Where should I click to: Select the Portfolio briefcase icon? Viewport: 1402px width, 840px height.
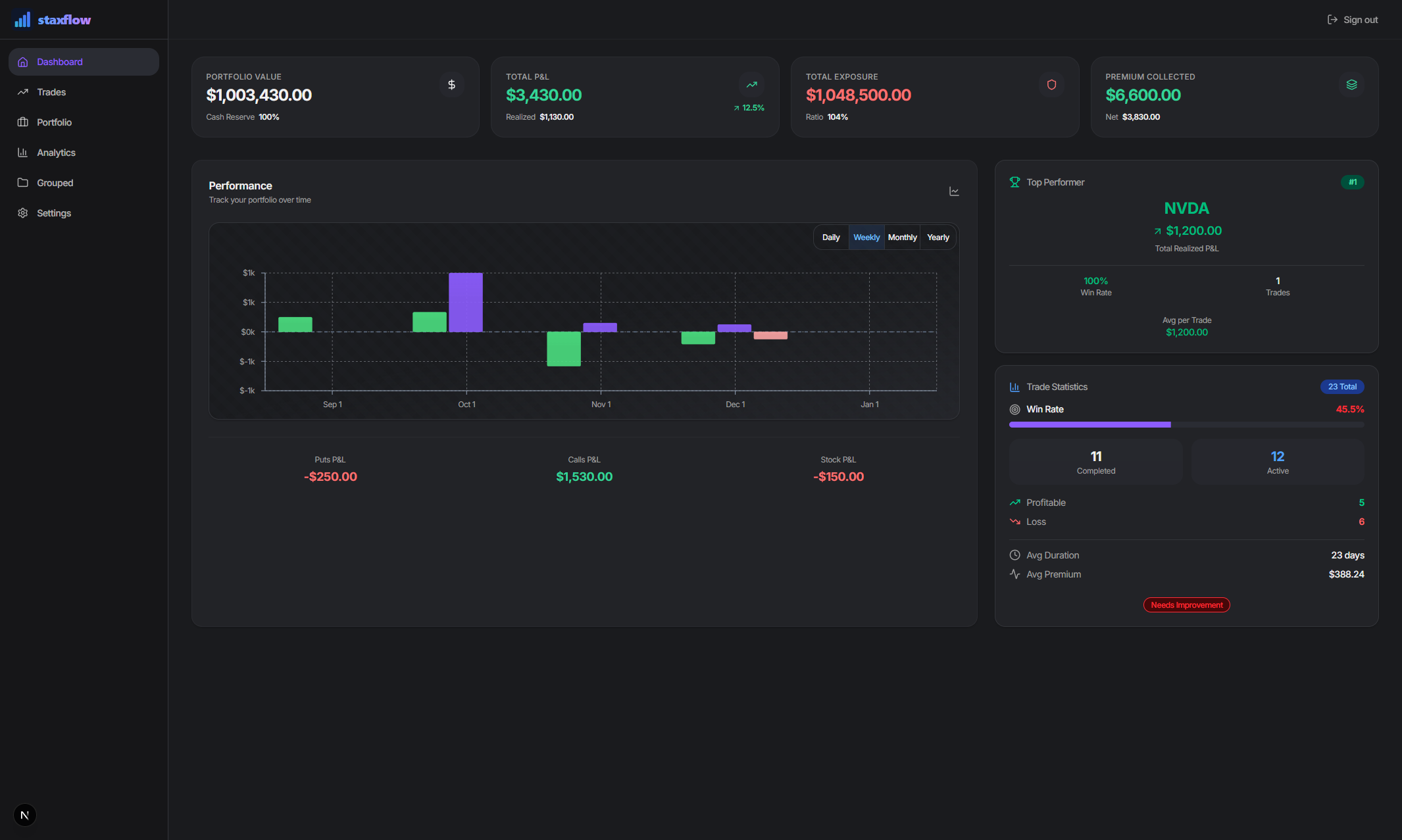tap(22, 122)
